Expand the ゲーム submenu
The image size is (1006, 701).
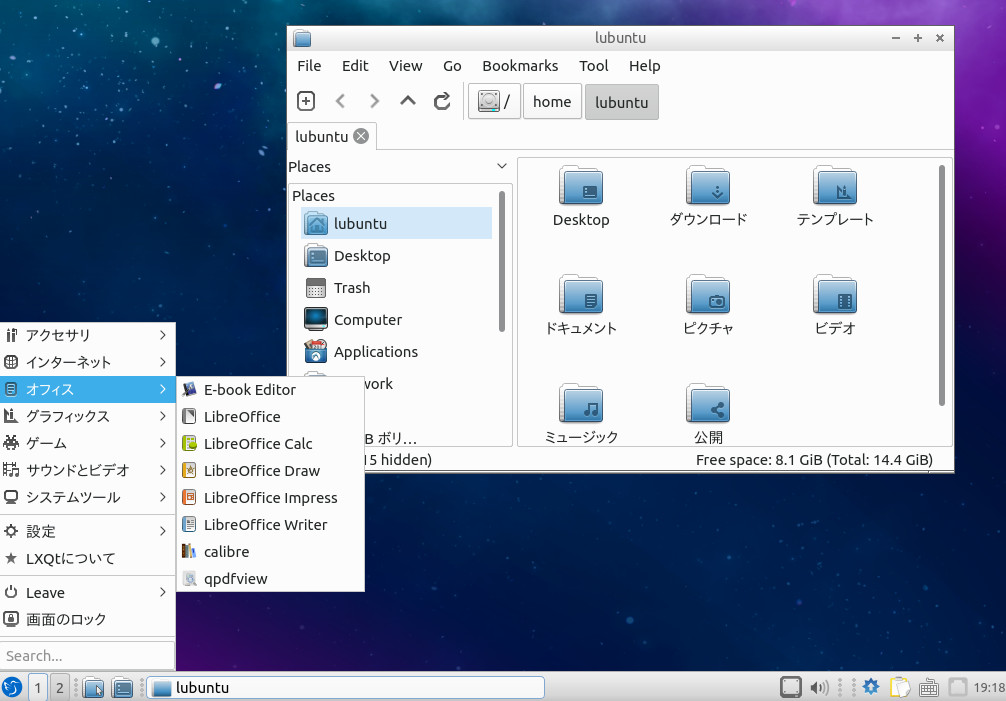pyautogui.click(x=87, y=443)
